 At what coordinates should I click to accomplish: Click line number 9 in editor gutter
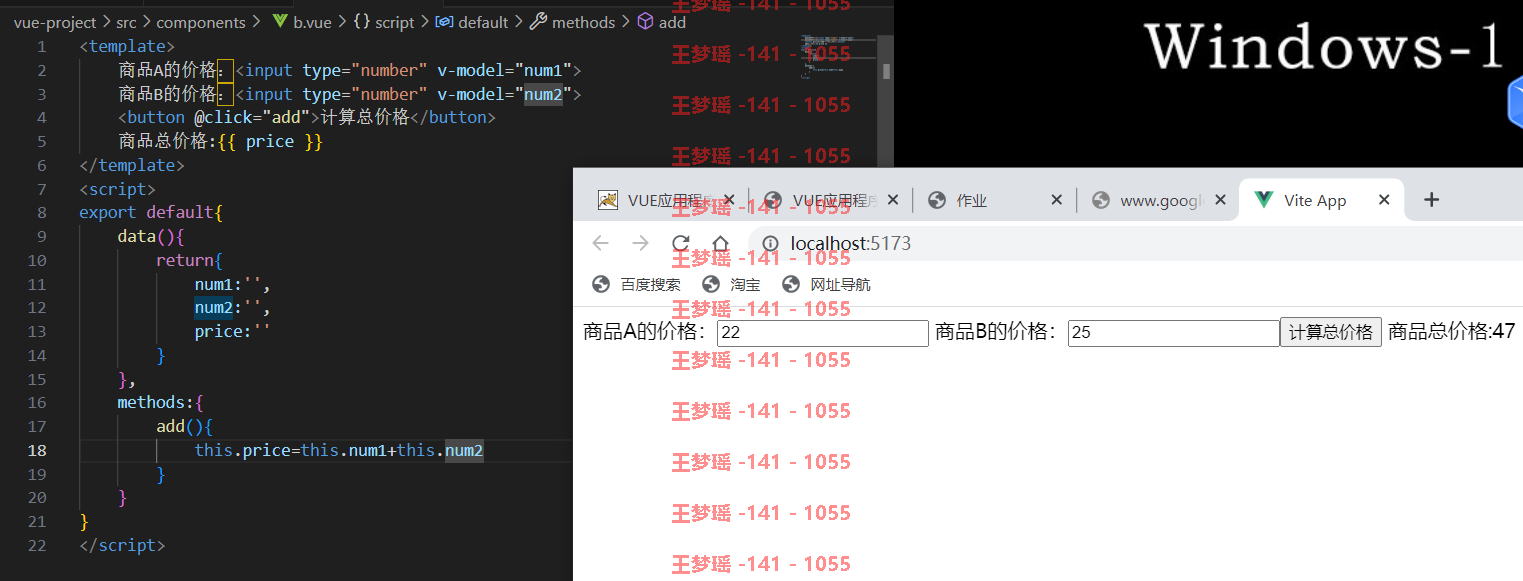(x=41, y=236)
